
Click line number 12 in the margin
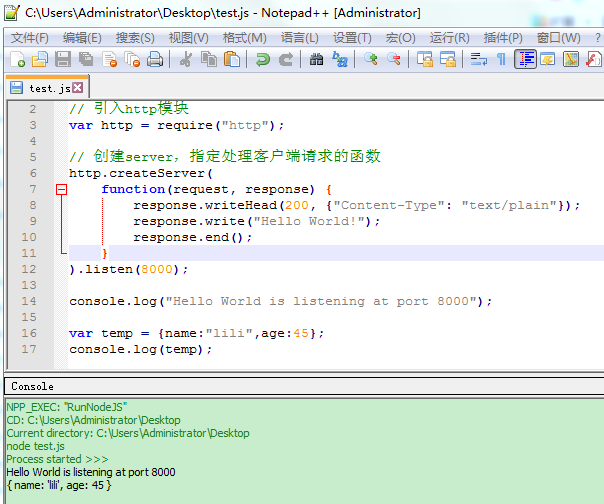[x=29, y=269]
